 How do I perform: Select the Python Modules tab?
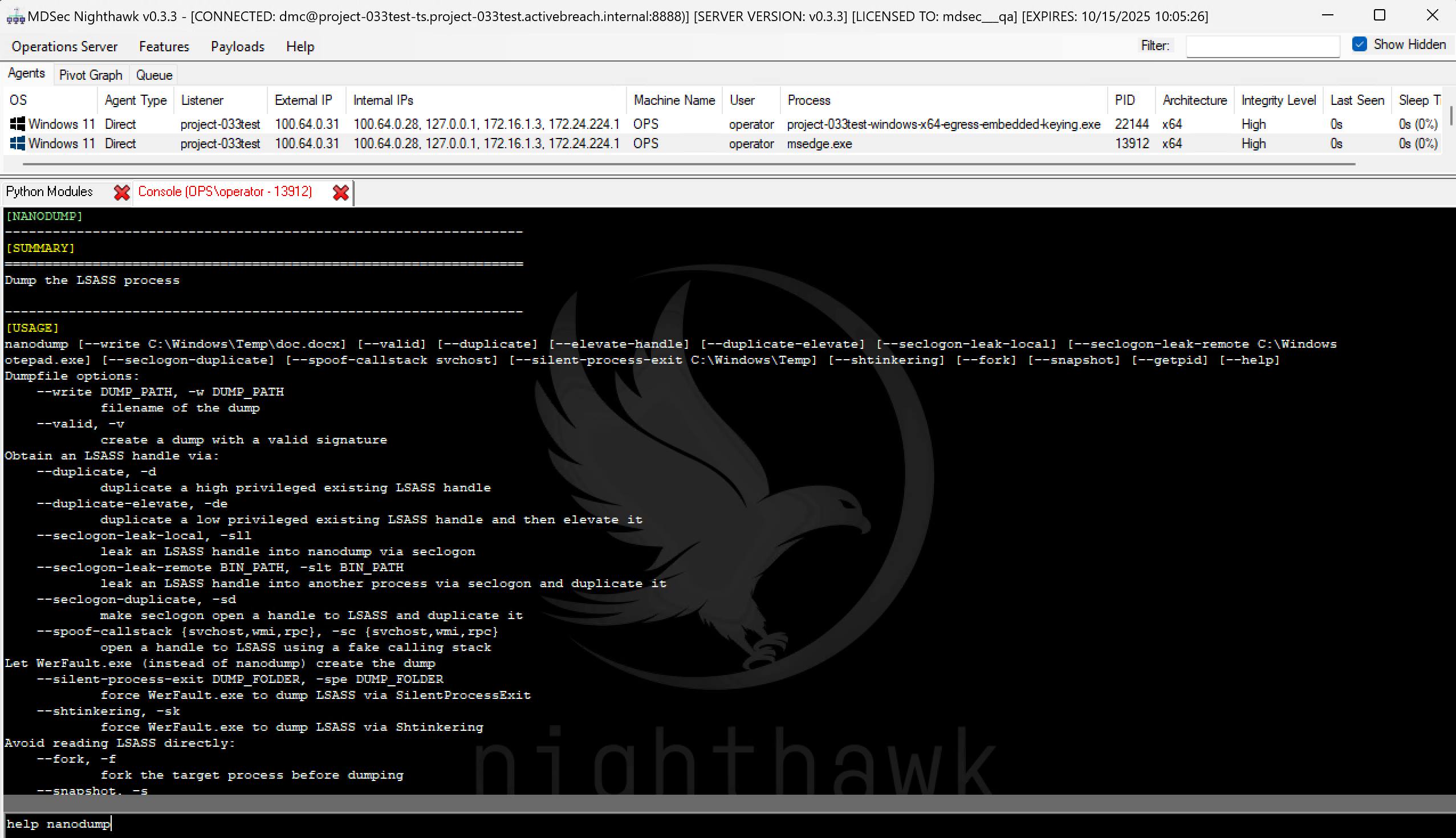50,192
